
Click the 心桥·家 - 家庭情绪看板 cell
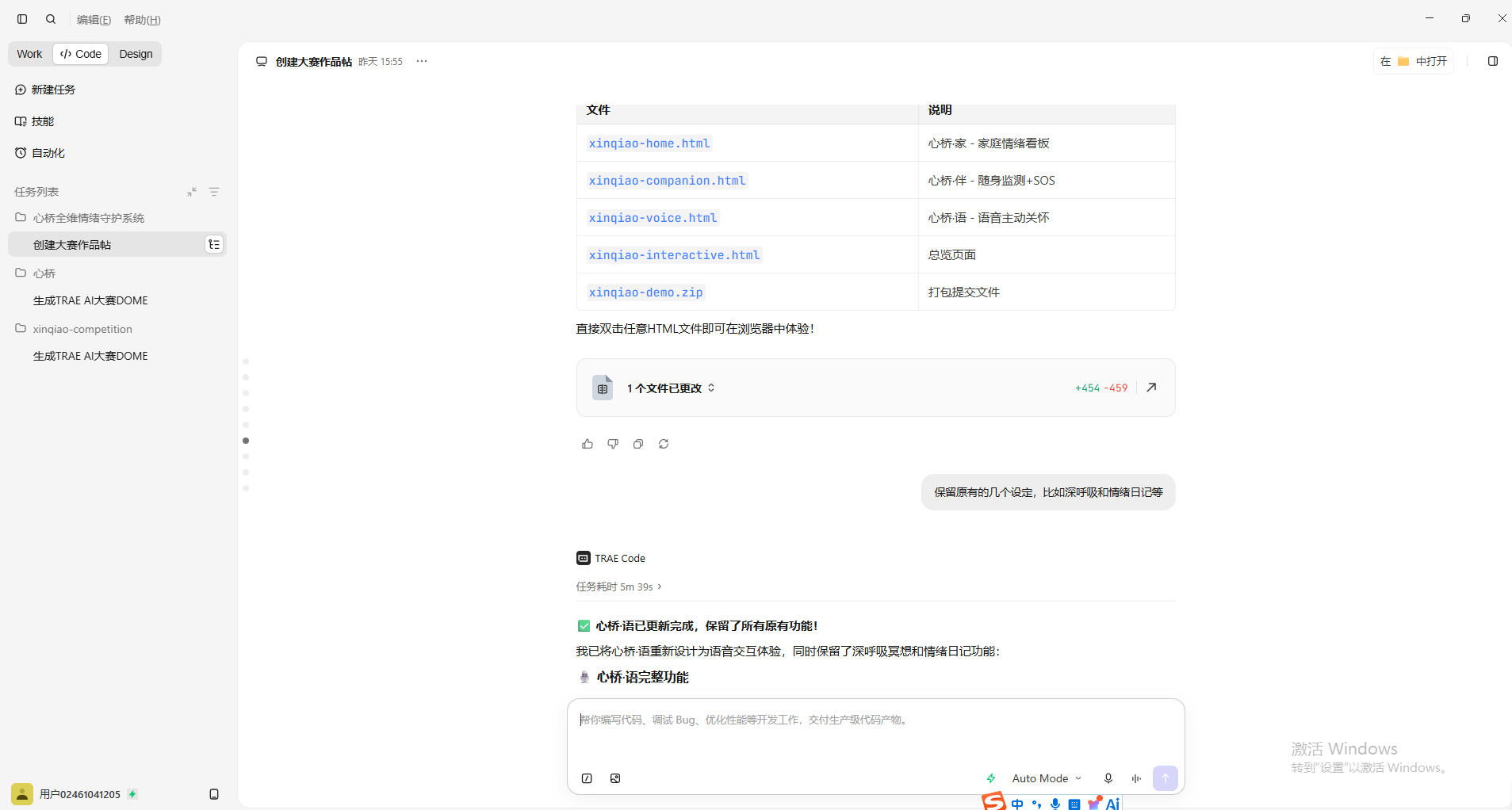click(1047, 143)
